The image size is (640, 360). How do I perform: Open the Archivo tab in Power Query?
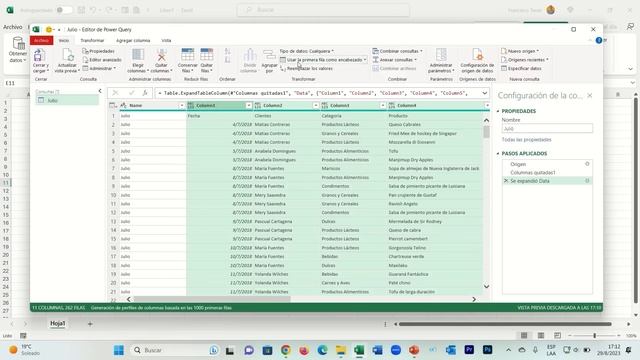click(41, 40)
